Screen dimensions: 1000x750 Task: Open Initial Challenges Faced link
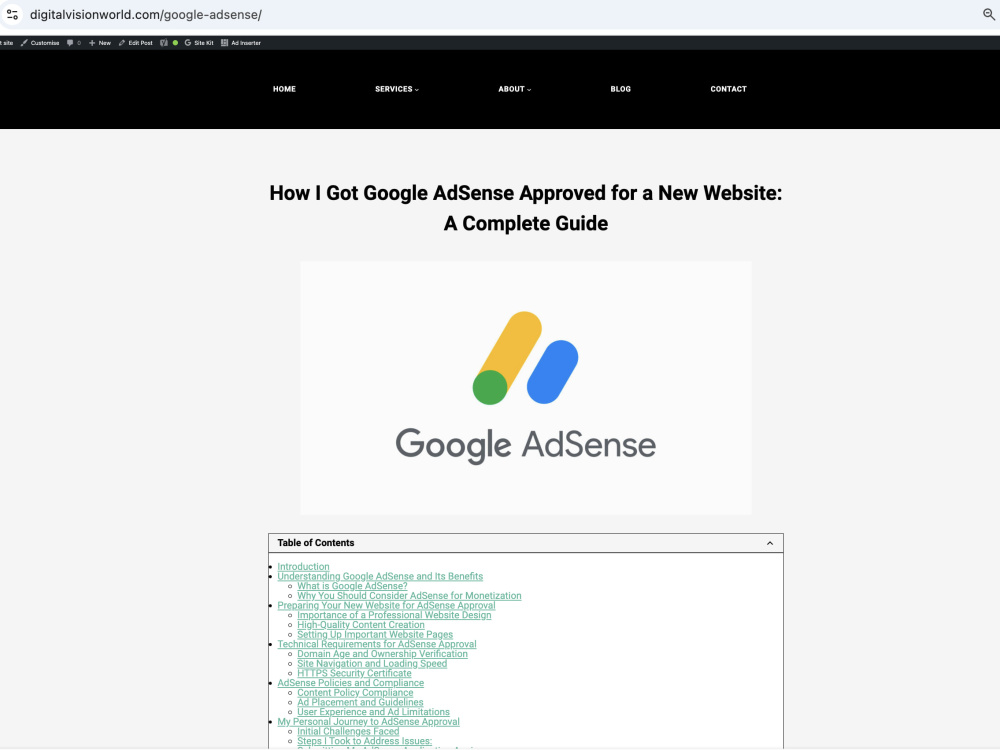tap(348, 731)
